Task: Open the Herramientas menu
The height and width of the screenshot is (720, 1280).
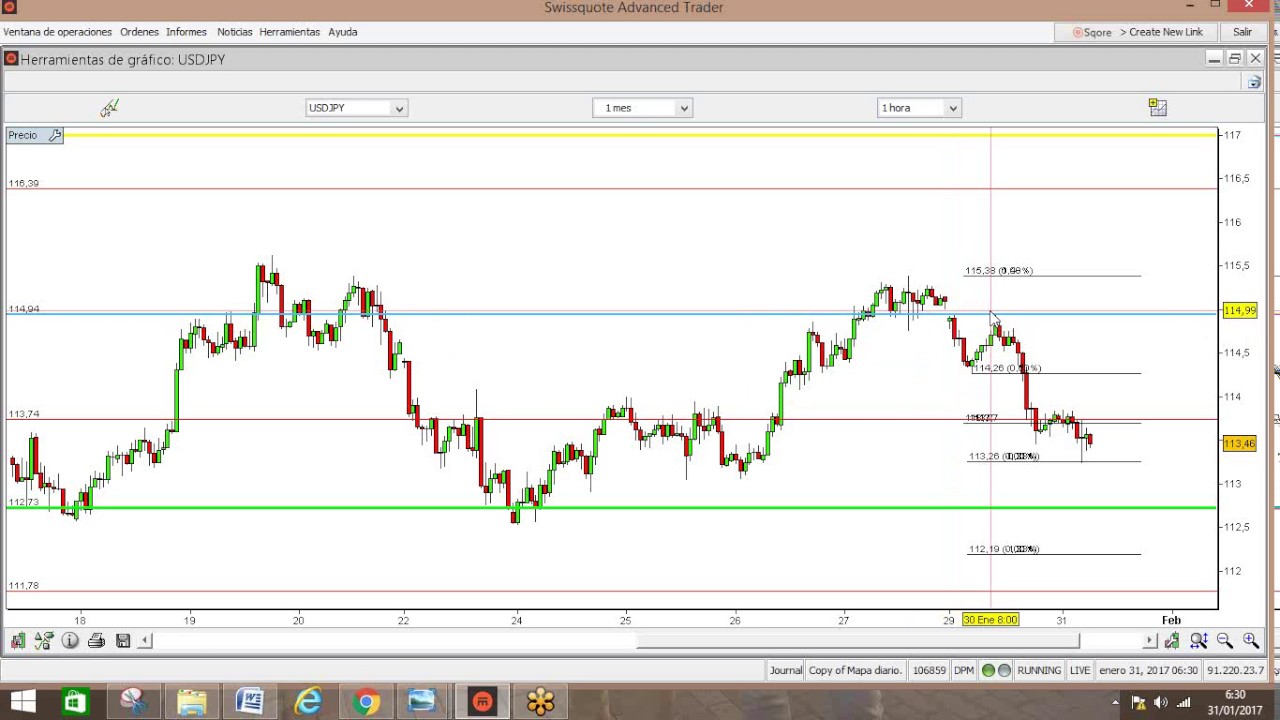Action: (289, 32)
